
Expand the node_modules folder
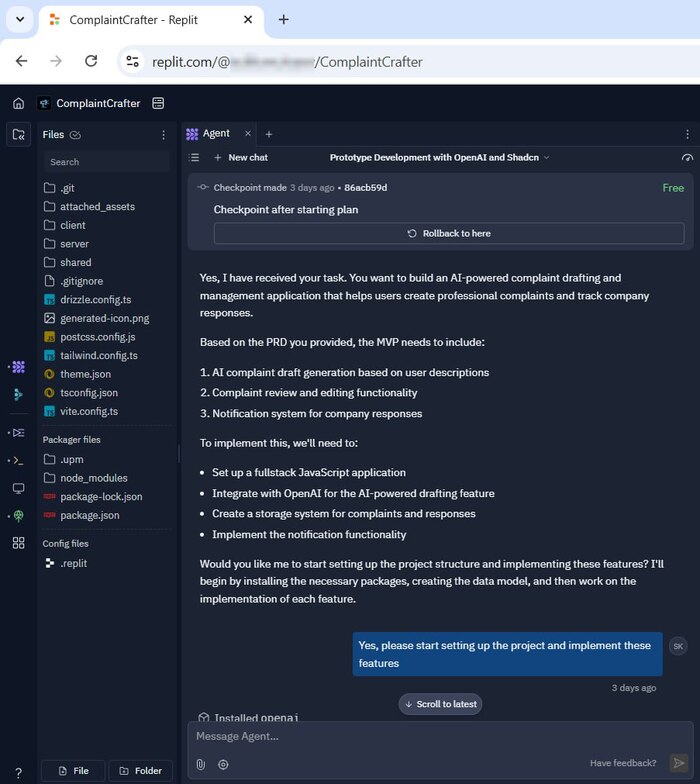pyautogui.click(x=93, y=478)
